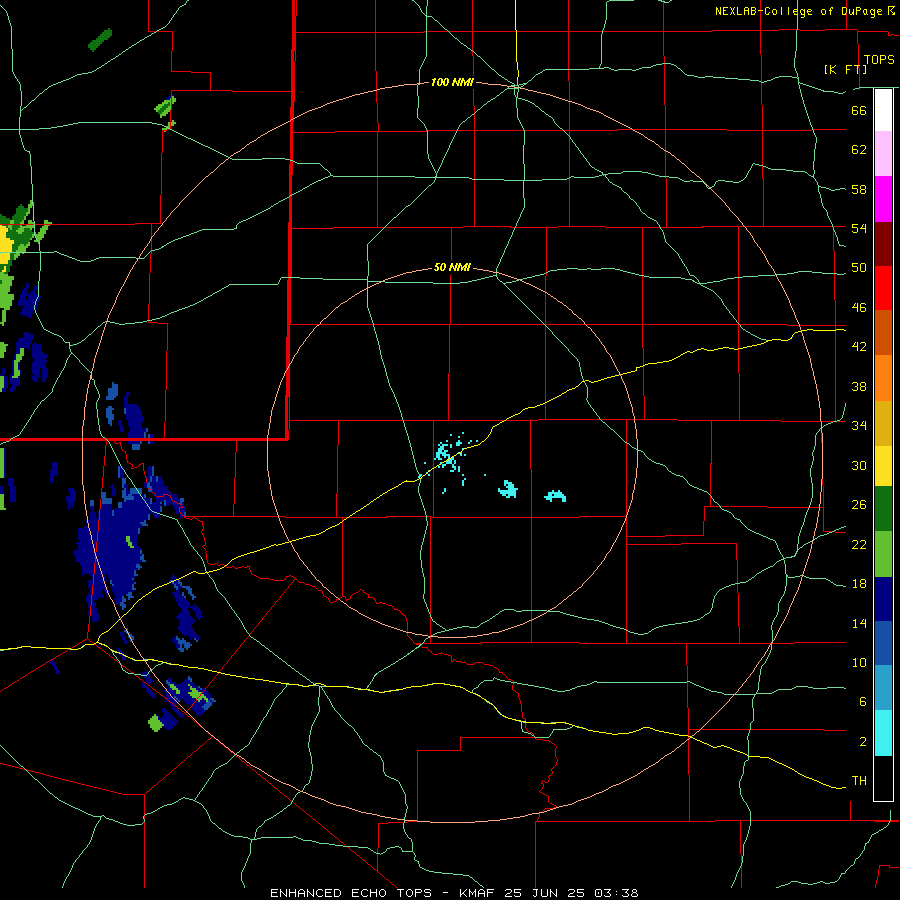Click the 'TH' legend label
Image resolution: width=900 pixels, height=900 pixels.
[x=859, y=781]
